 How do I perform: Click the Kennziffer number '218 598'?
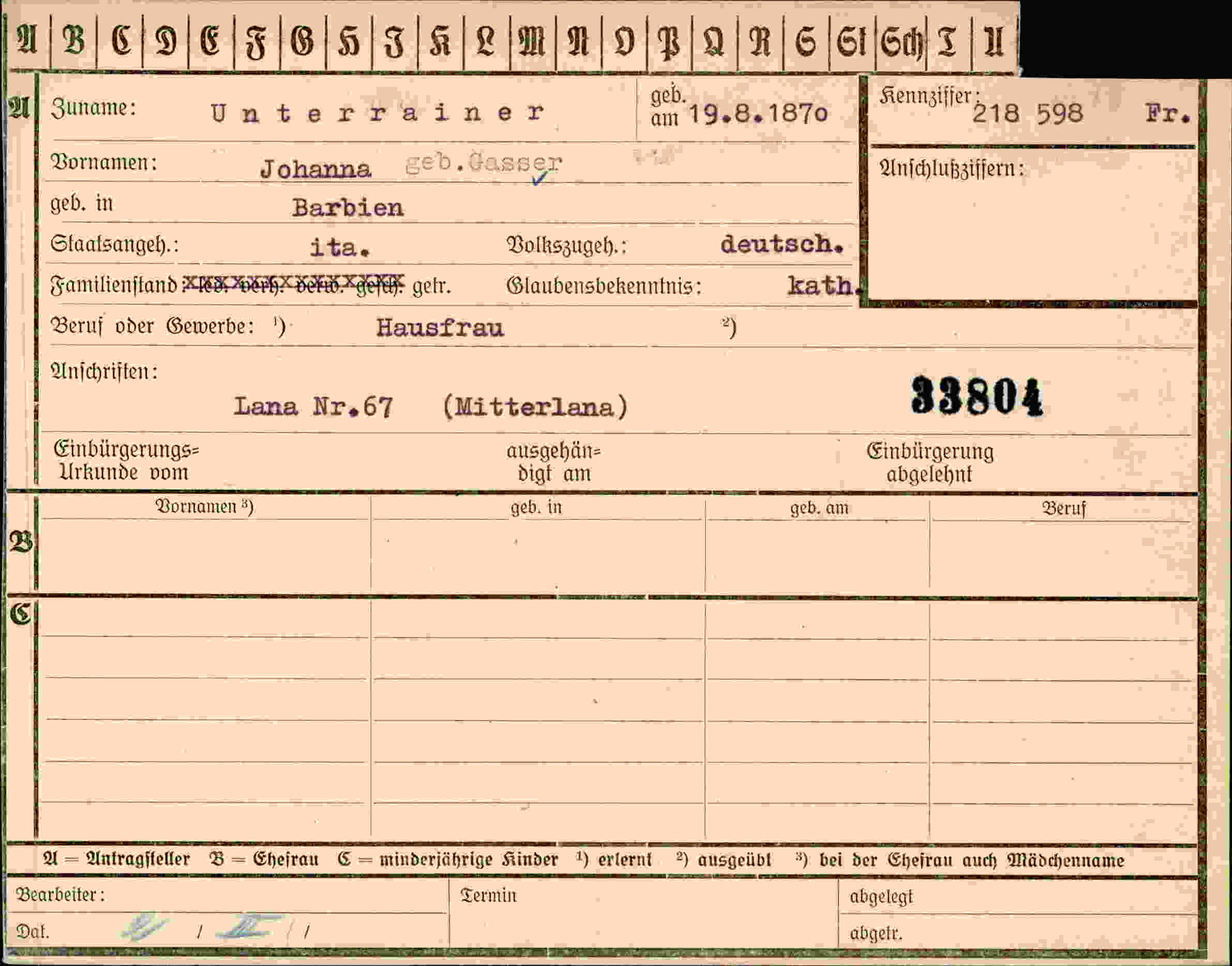pyautogui.click(x=1027, y=114)
